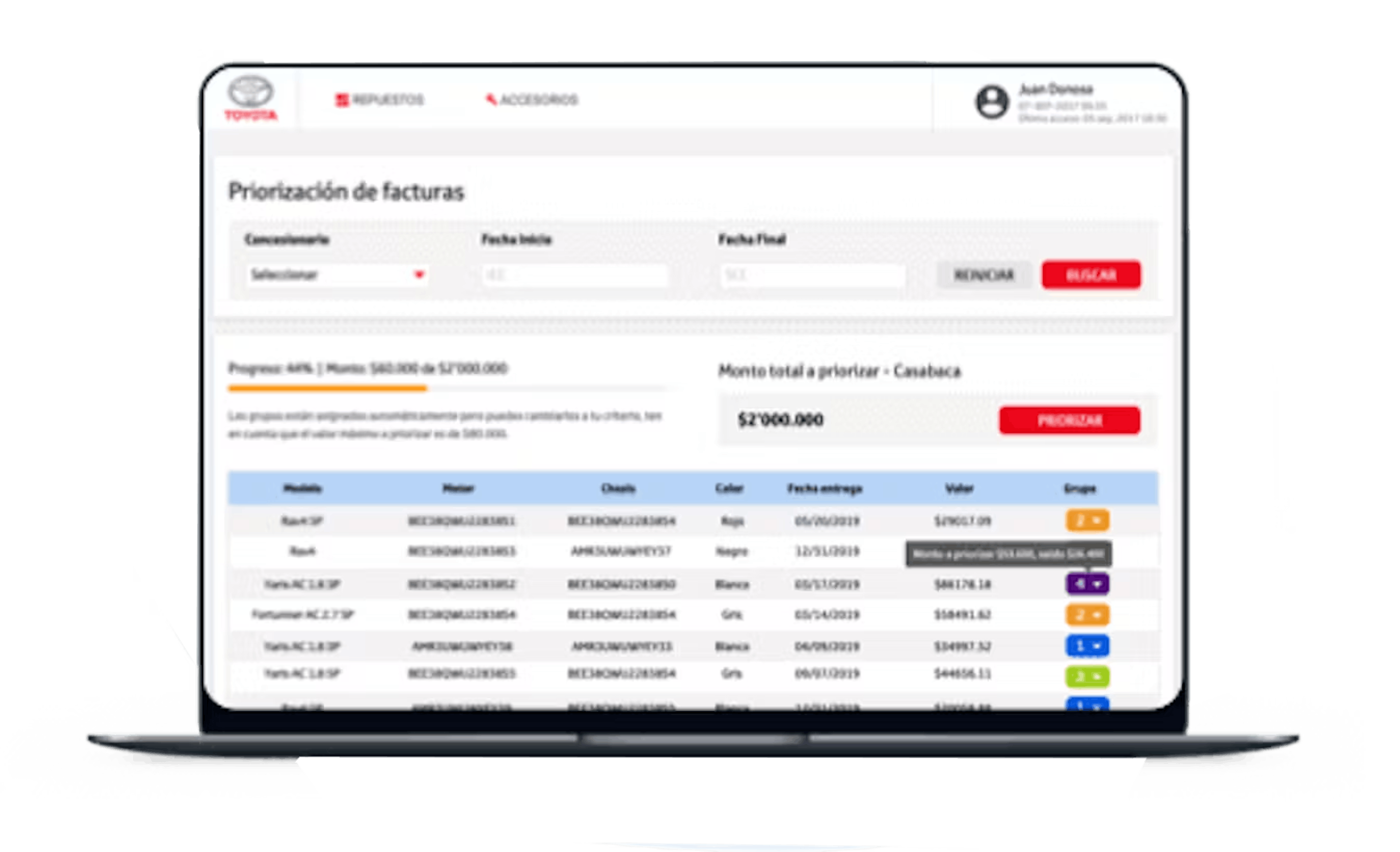Viewport: 1400px width, 852px height.
Task: Click the Priorización de facturas heading
Action: [x=346, y=191]
